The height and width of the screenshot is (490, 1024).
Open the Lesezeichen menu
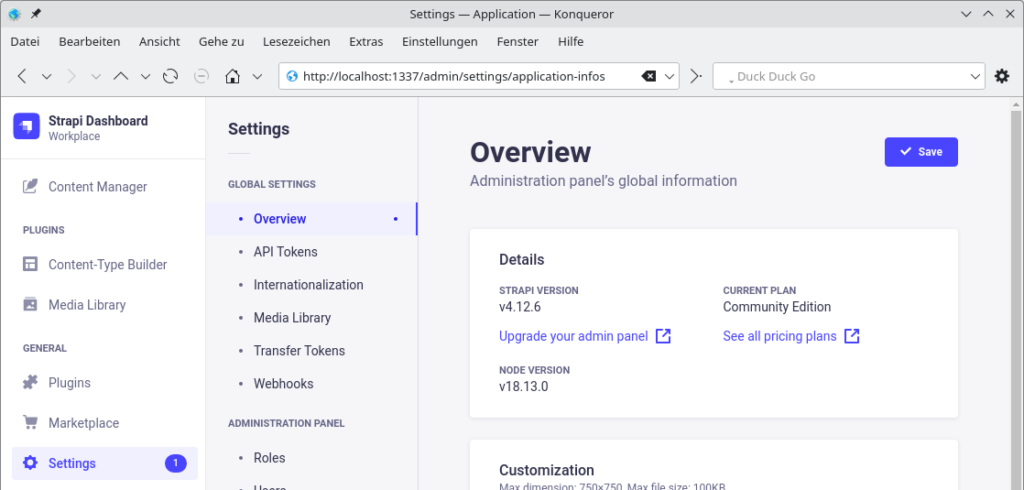click(296, 42)
